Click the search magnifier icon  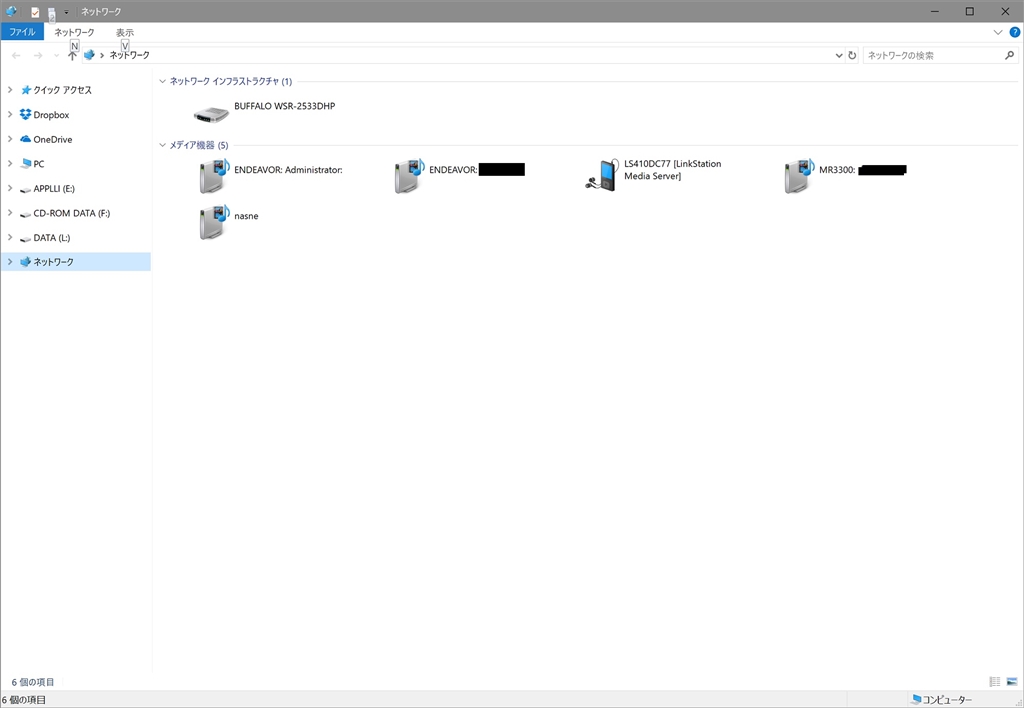coord(1010,56)
